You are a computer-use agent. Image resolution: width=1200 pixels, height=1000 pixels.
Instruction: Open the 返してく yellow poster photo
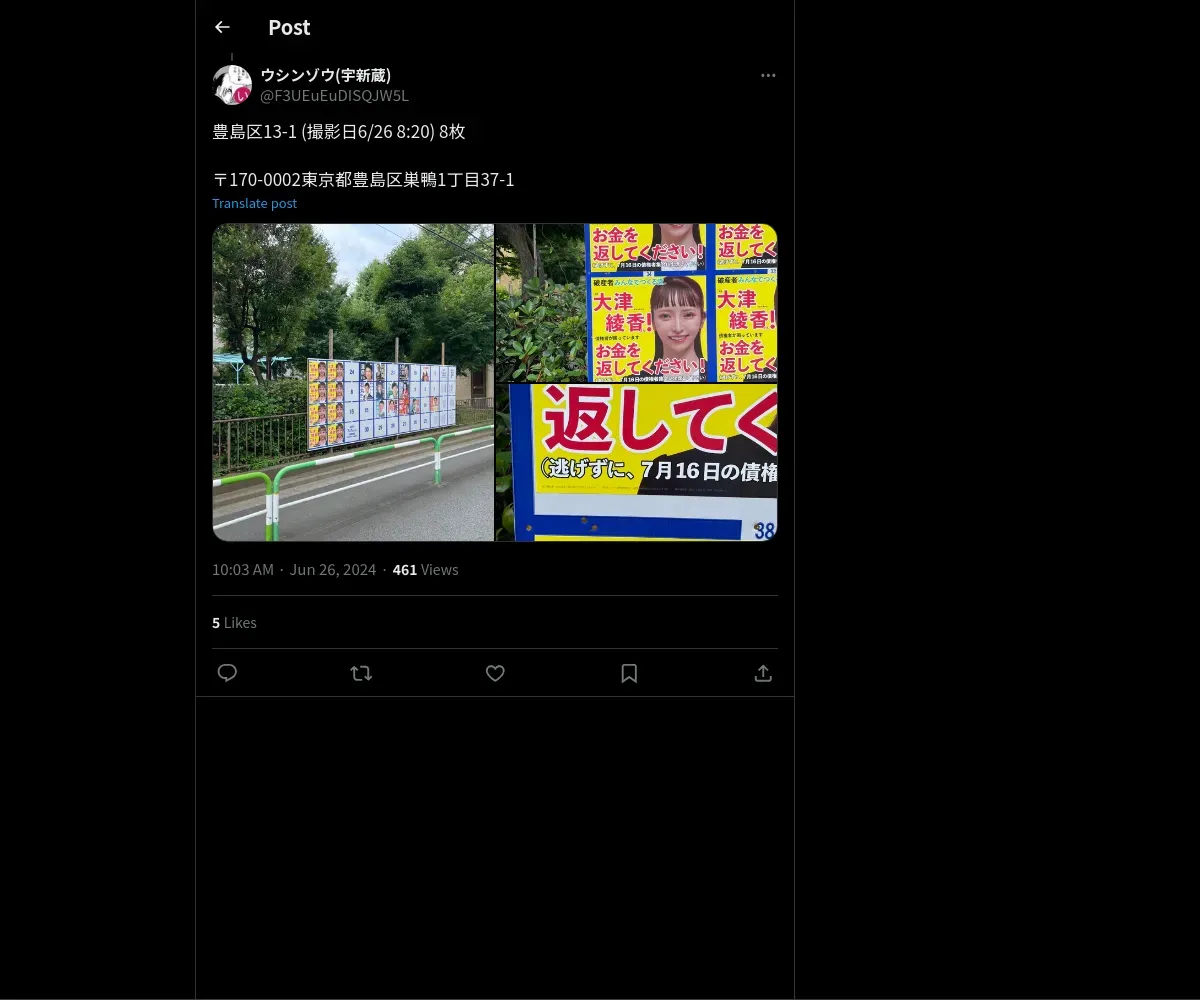click(637, 462)
